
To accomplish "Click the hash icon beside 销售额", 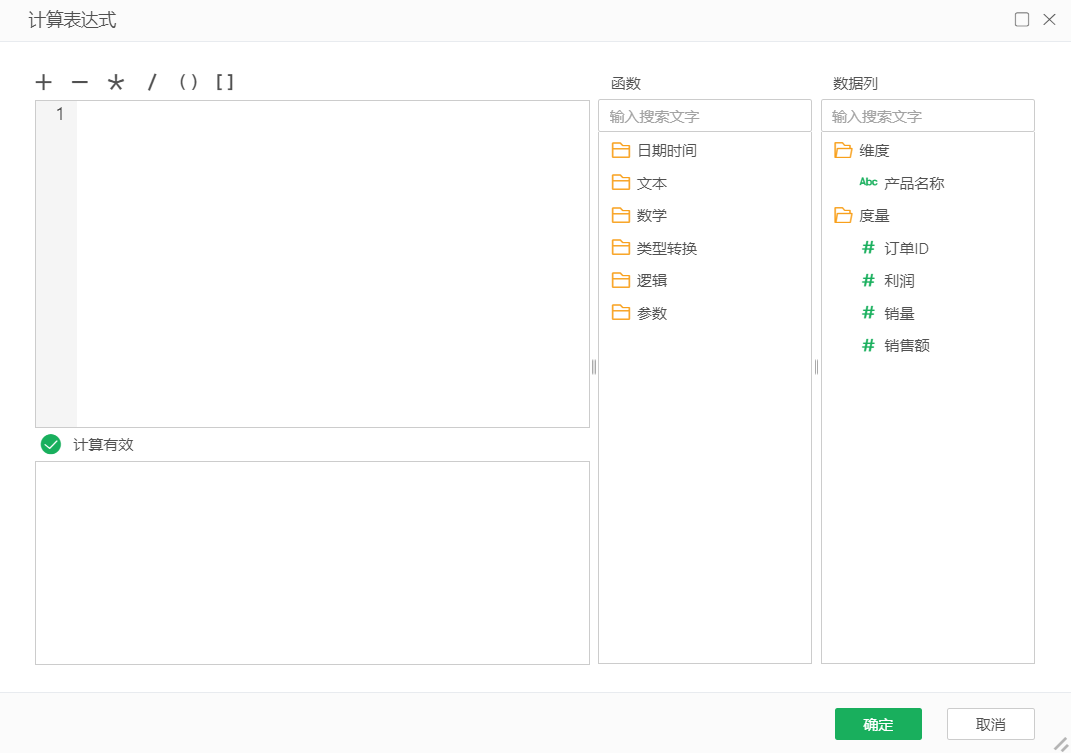I will coord(868,345).
